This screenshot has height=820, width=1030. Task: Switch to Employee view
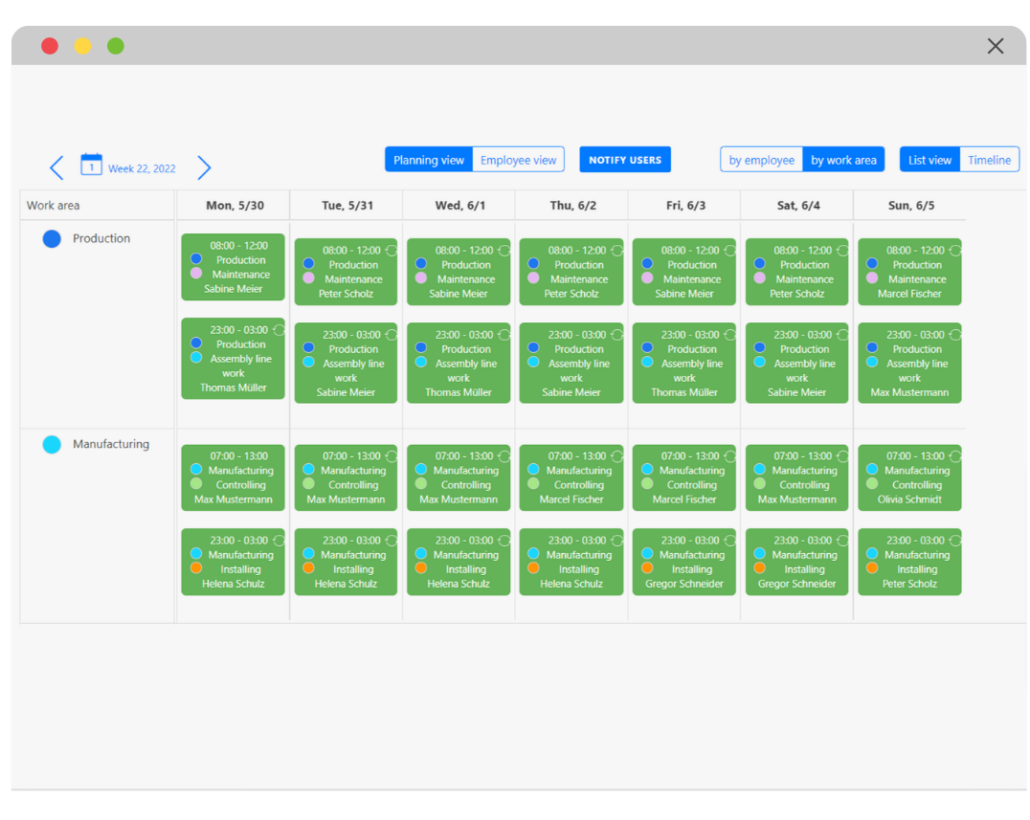click(518, 160)
